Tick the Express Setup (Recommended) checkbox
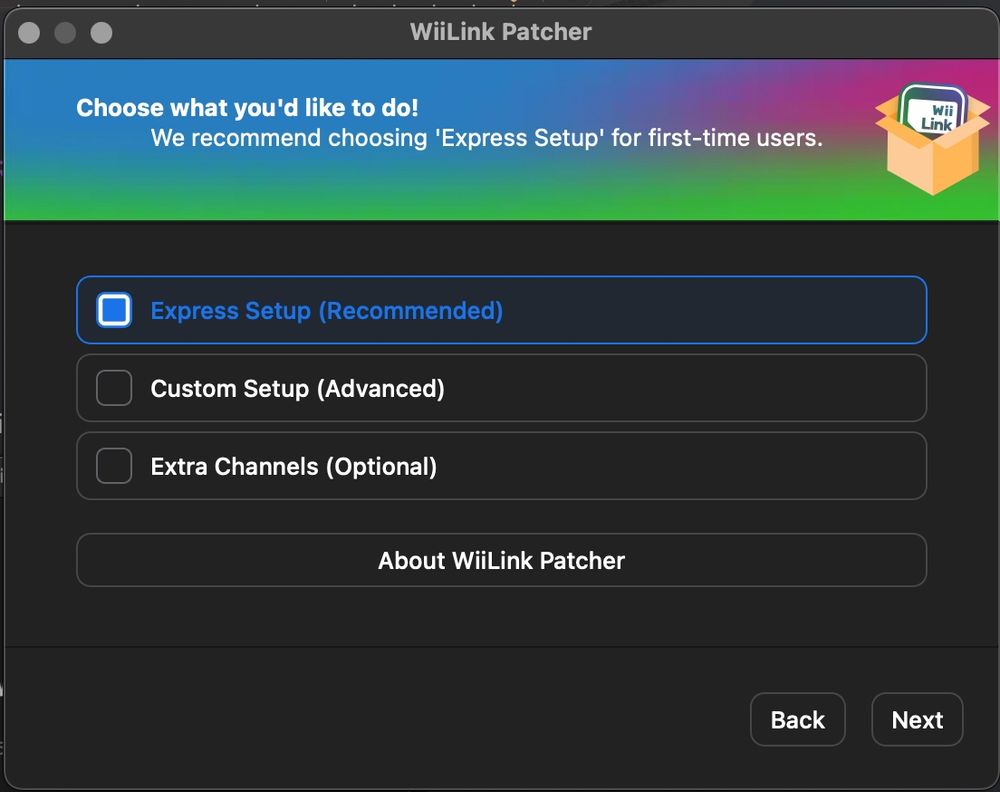 click(x=114, y=310)
